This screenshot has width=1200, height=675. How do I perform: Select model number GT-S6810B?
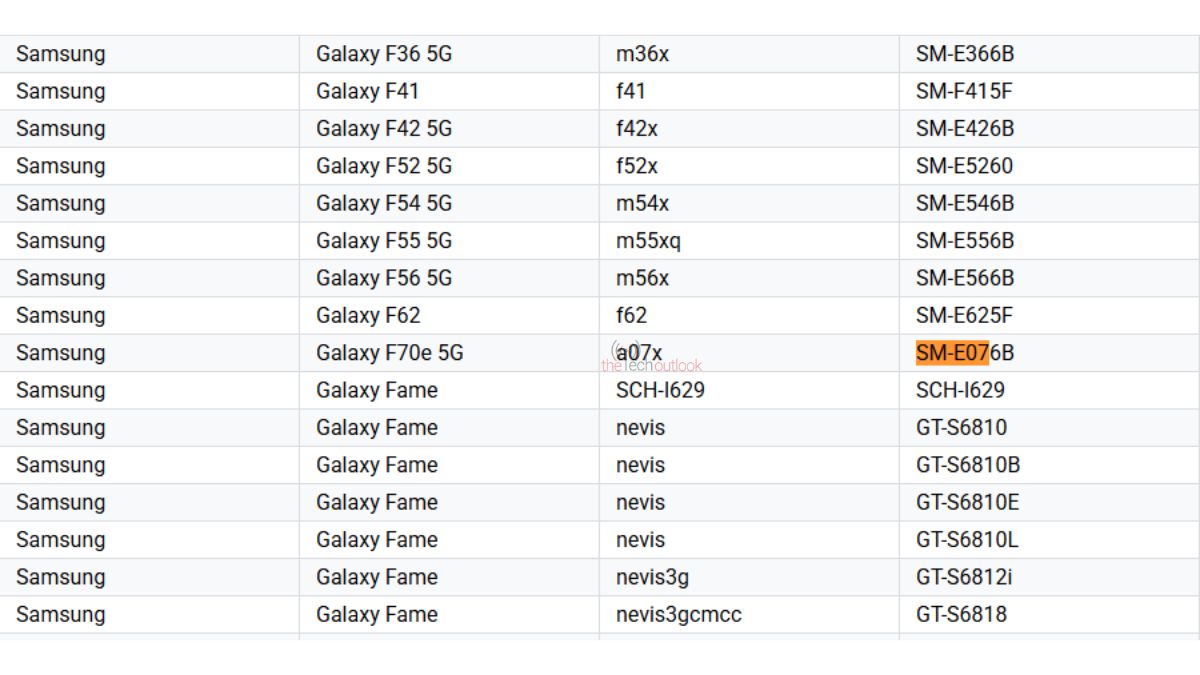point(967,465)
